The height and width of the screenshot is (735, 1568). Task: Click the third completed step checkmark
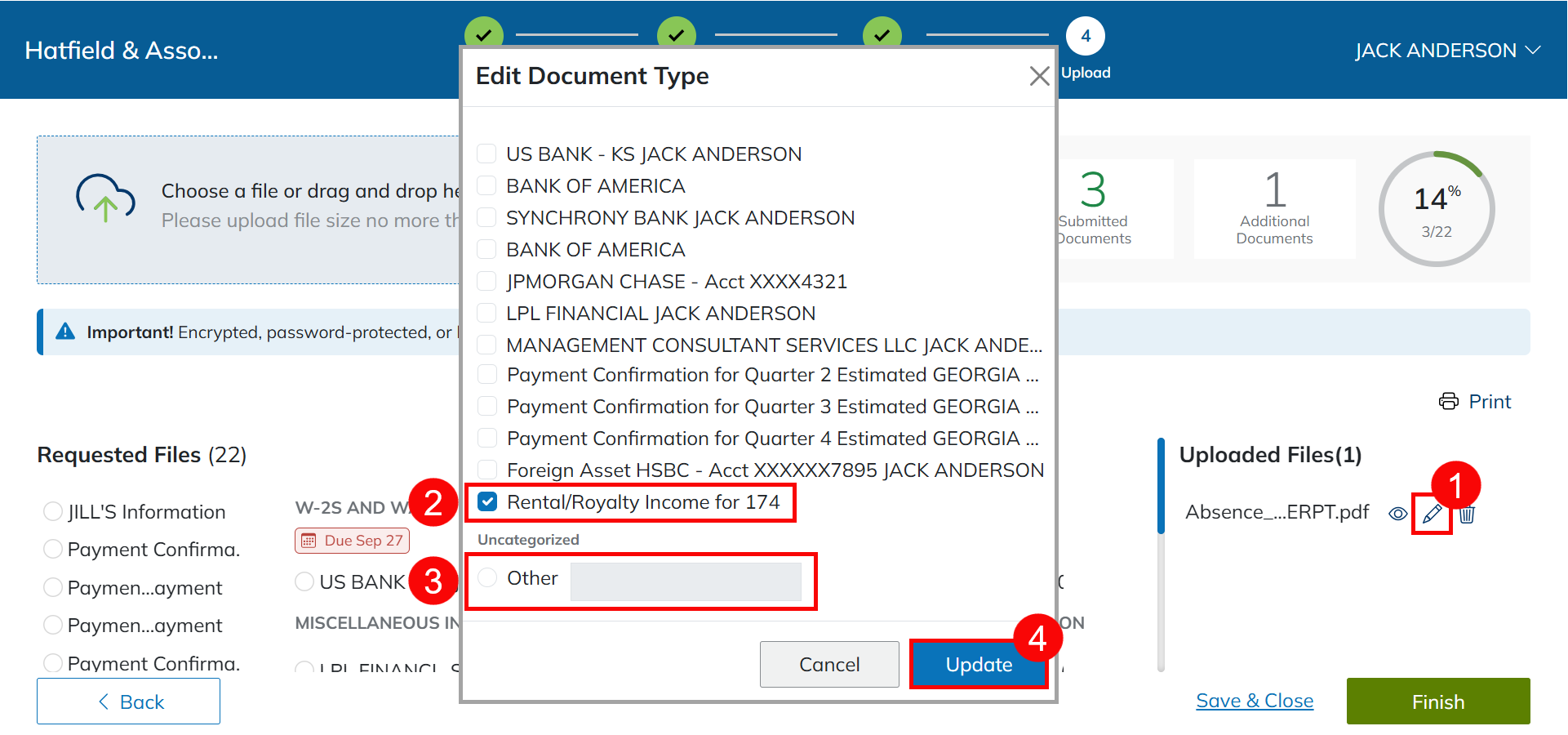882,35
